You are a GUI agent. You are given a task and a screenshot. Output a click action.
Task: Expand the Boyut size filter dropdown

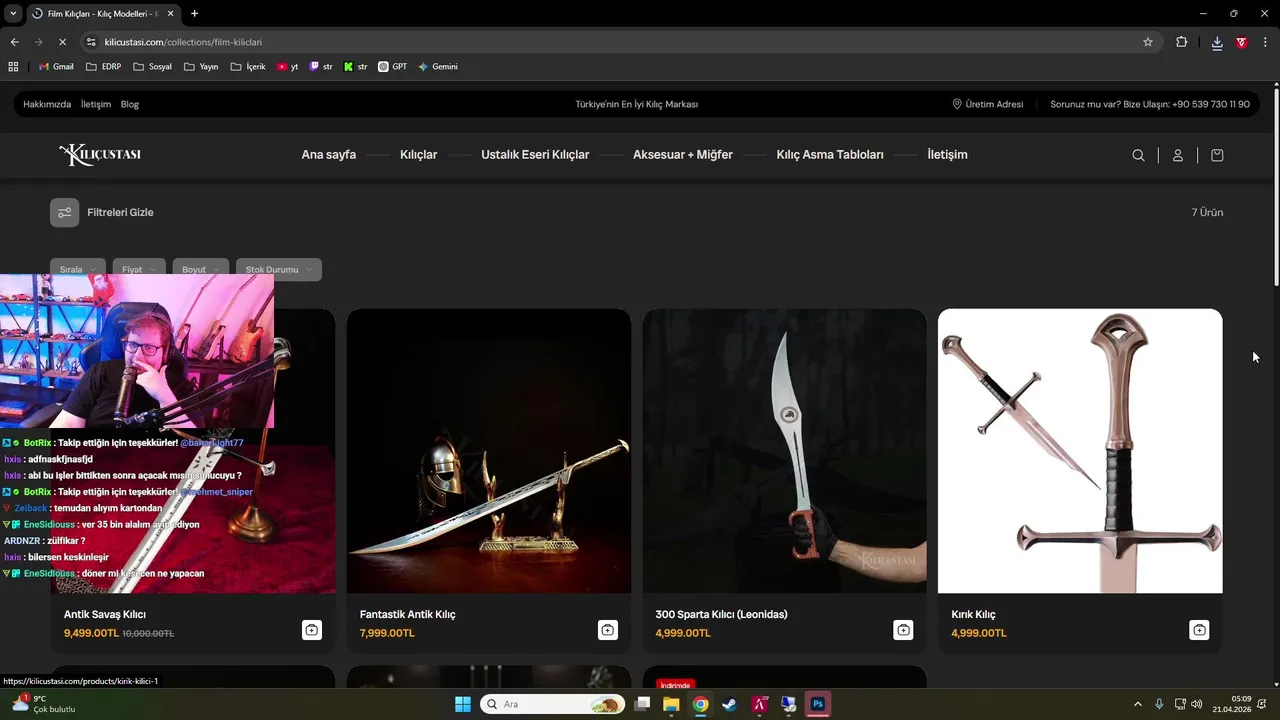click(200, 269)
